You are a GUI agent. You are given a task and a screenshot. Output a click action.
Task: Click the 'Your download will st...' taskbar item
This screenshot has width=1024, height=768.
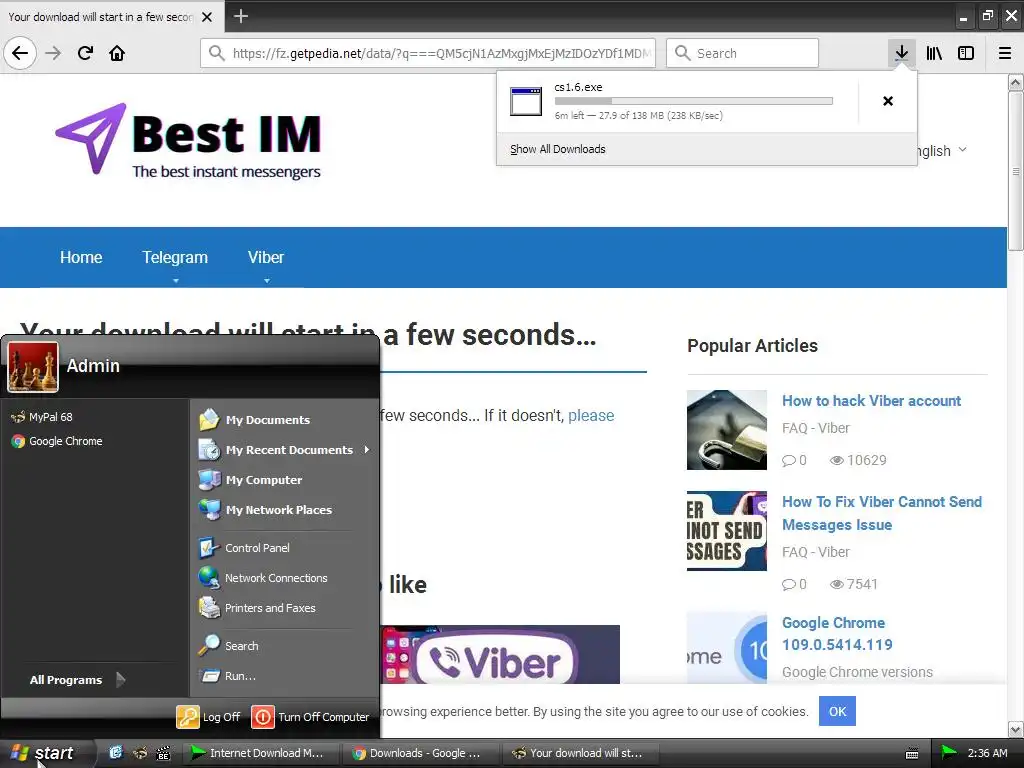(580, 753)
